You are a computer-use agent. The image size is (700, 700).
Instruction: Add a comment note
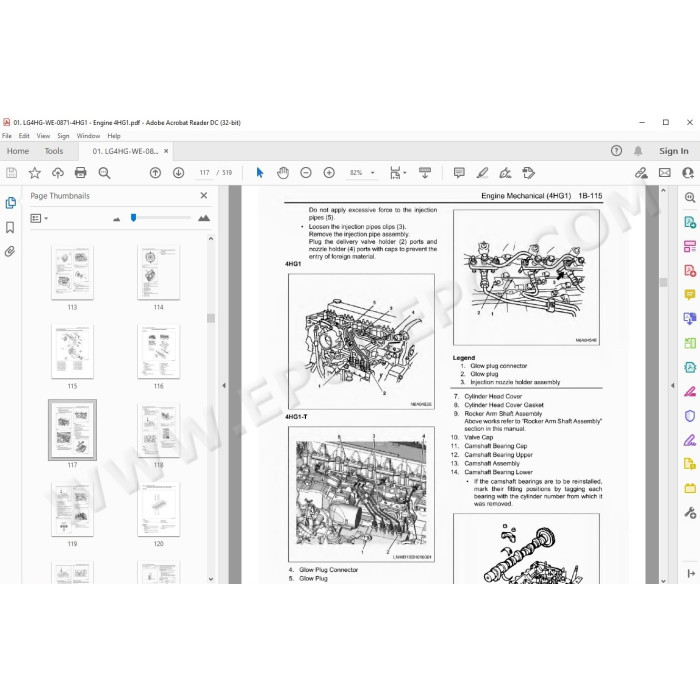pos(459,173)
